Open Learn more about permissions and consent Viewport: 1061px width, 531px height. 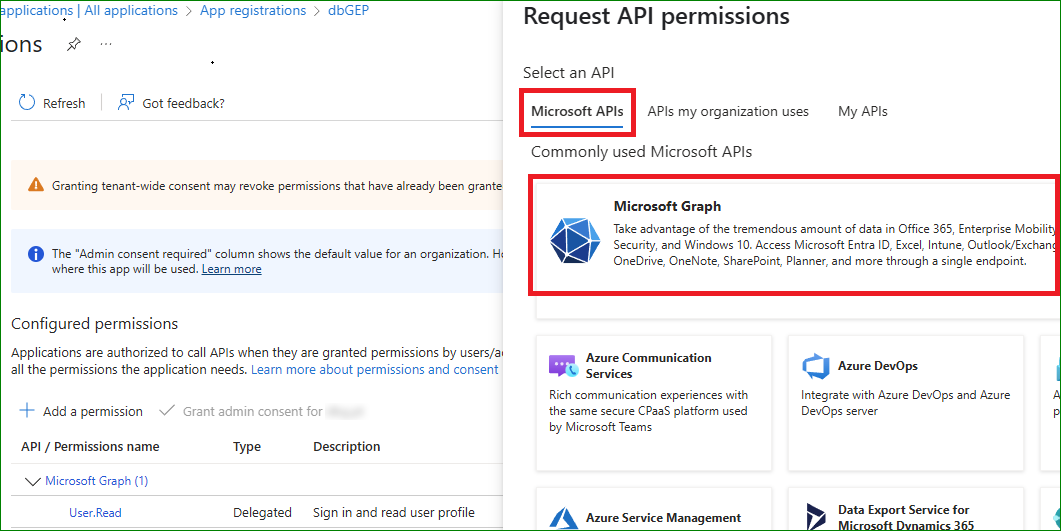point(374,370)
